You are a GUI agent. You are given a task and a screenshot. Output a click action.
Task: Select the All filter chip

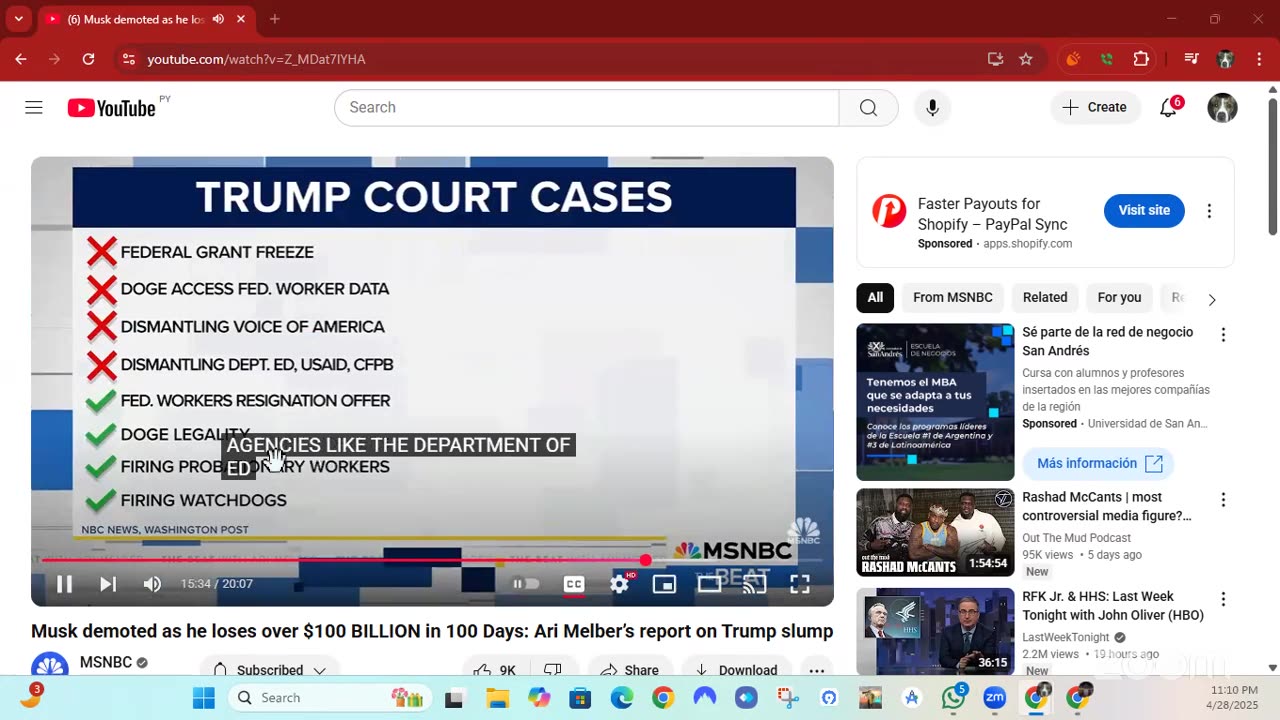click(x=875, y=297)
